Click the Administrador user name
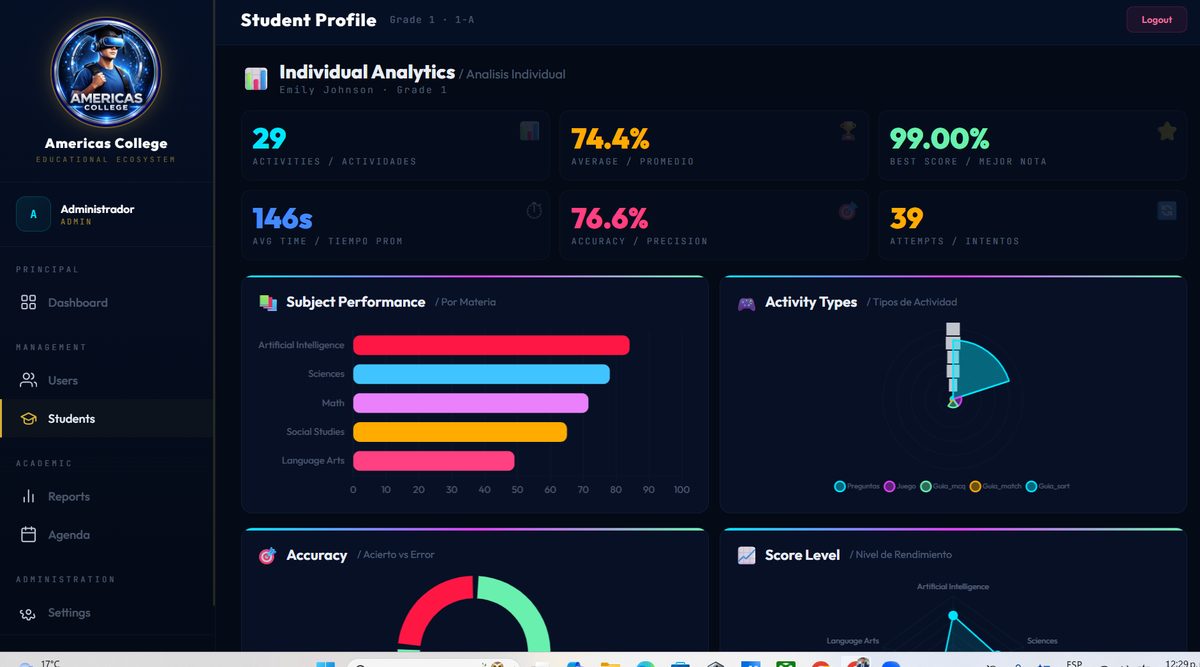Viewport: 1200px width, 667px height. click(x=97, y=209)
